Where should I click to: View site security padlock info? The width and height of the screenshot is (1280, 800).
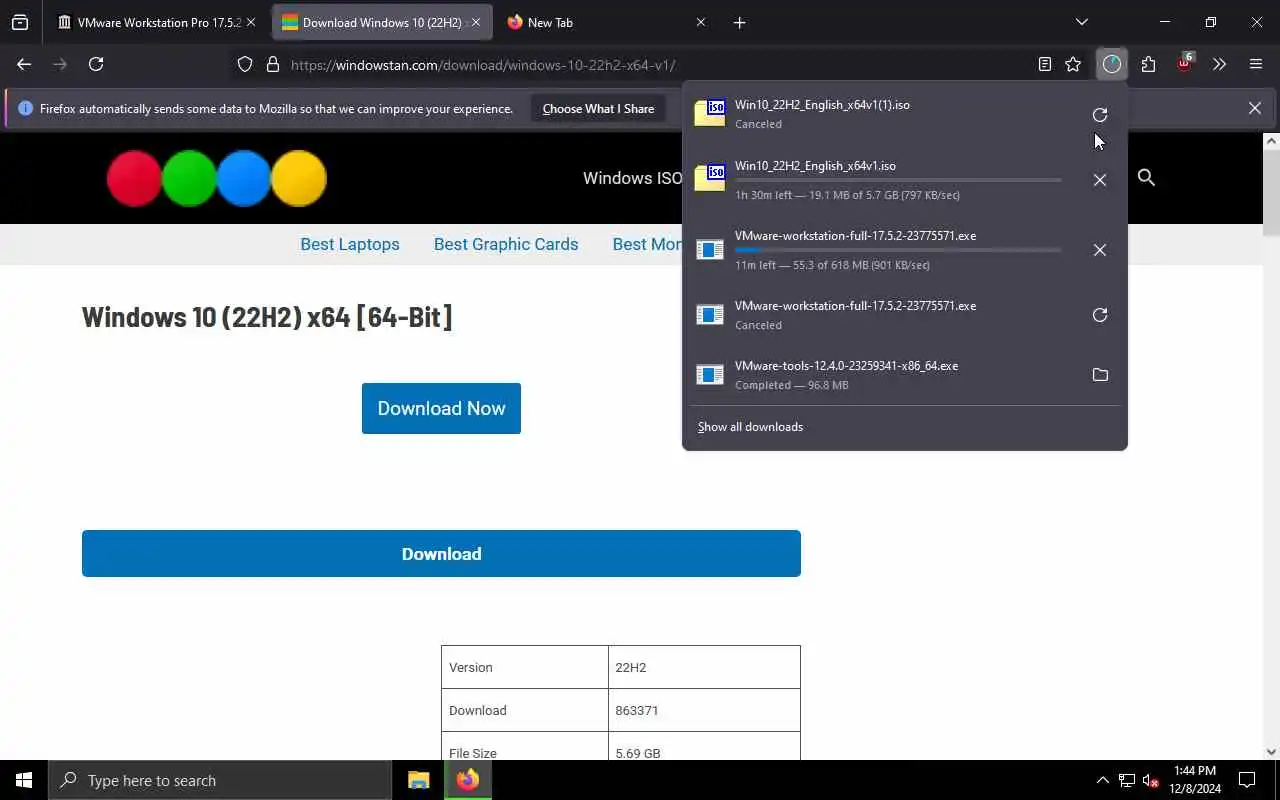tap(272, 64)
